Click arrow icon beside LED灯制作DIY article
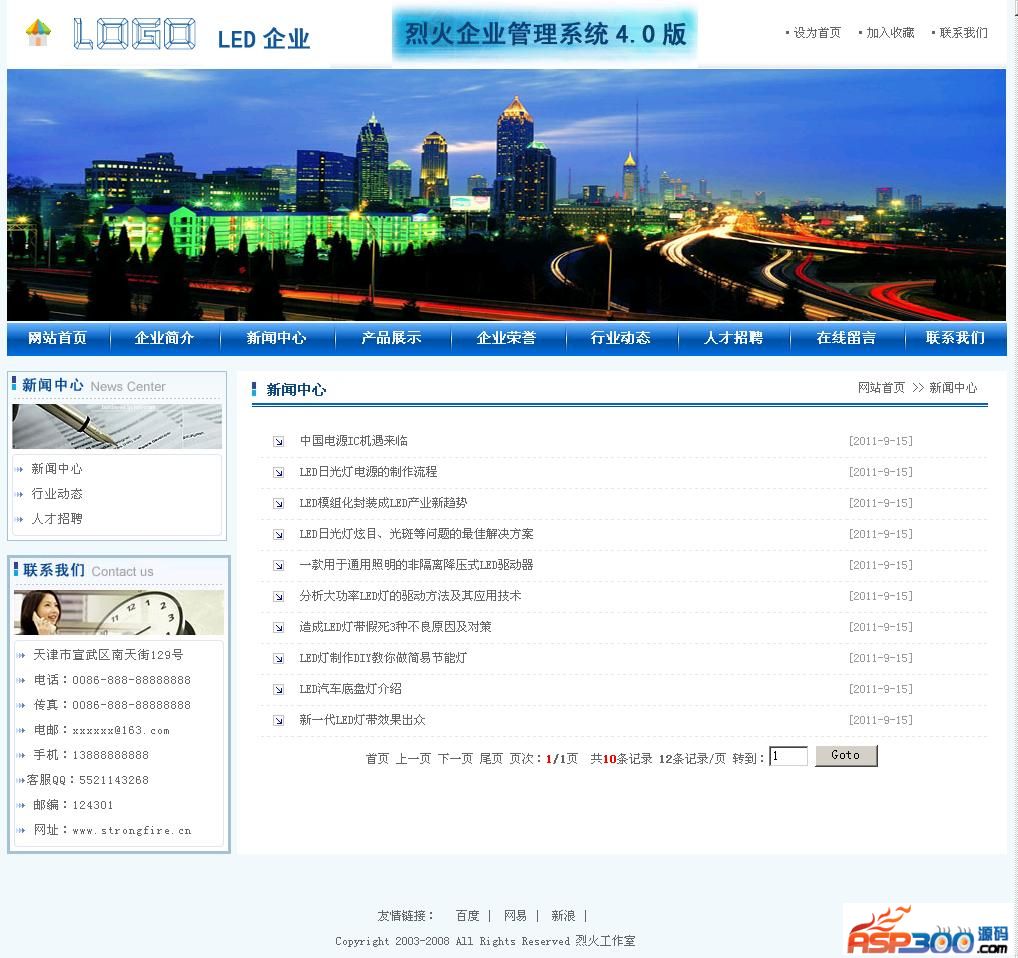This screenshot has width=1018, height=958. (x=279, y=658)
